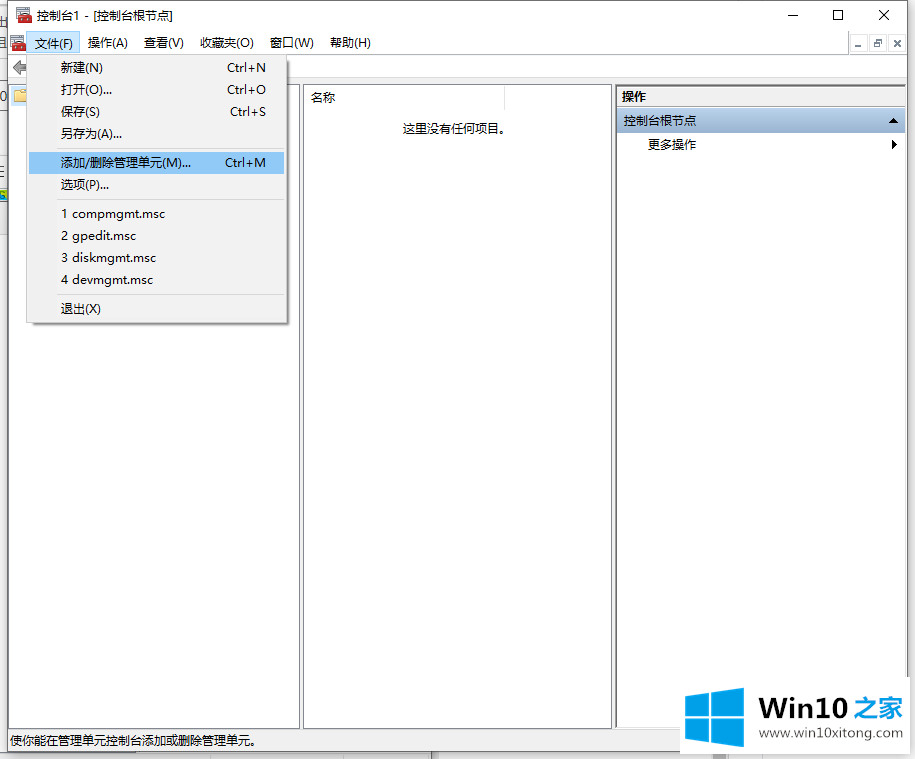Open recent file 2 gpedit.msc
Image resolution: width=915 pixels, height=759 pixels.
coord(156,236)
